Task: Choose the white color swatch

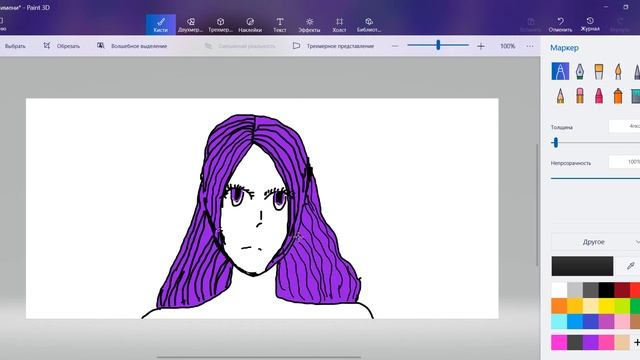Action: pos(559,290)
